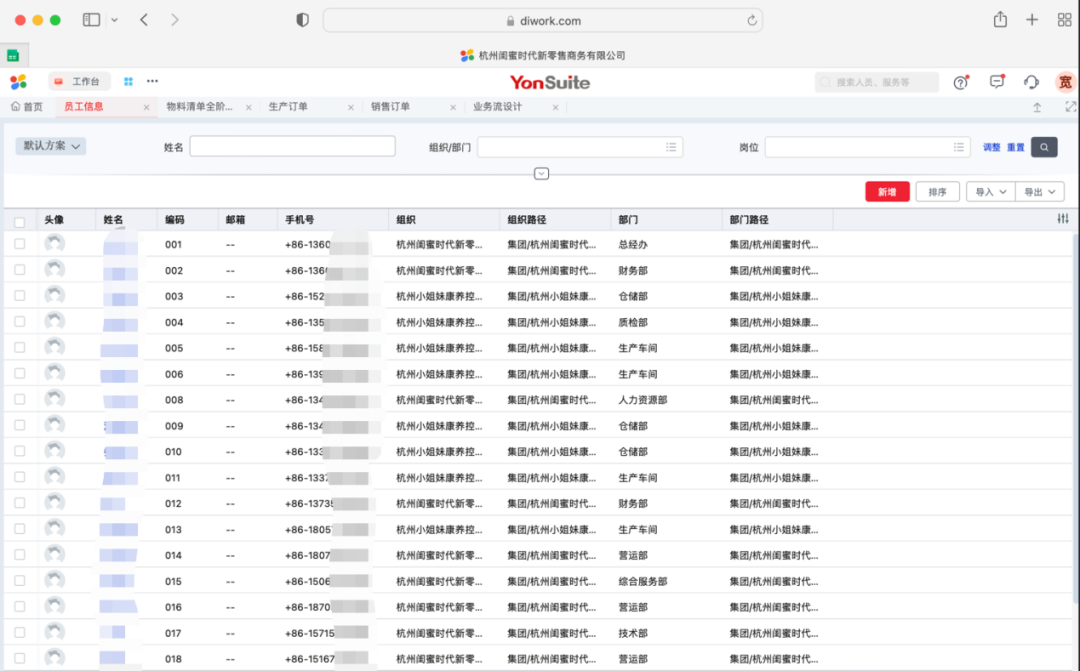Viewport: 1080px width, 671px height.
Task: Click the 质检部 department cell
Action: coord(633,322)
